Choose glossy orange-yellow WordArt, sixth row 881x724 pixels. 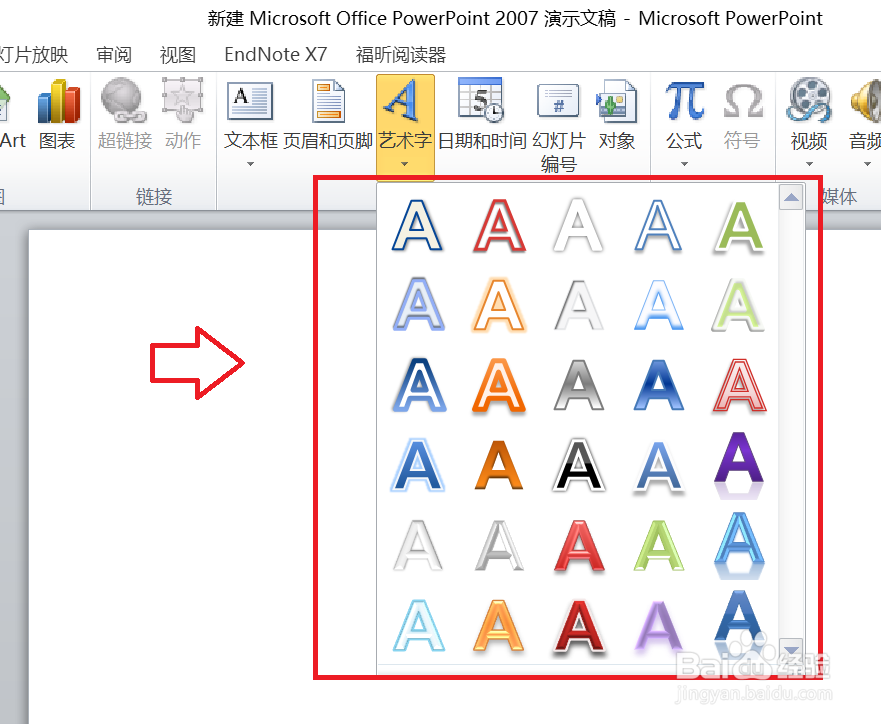[x=499, y=625]
